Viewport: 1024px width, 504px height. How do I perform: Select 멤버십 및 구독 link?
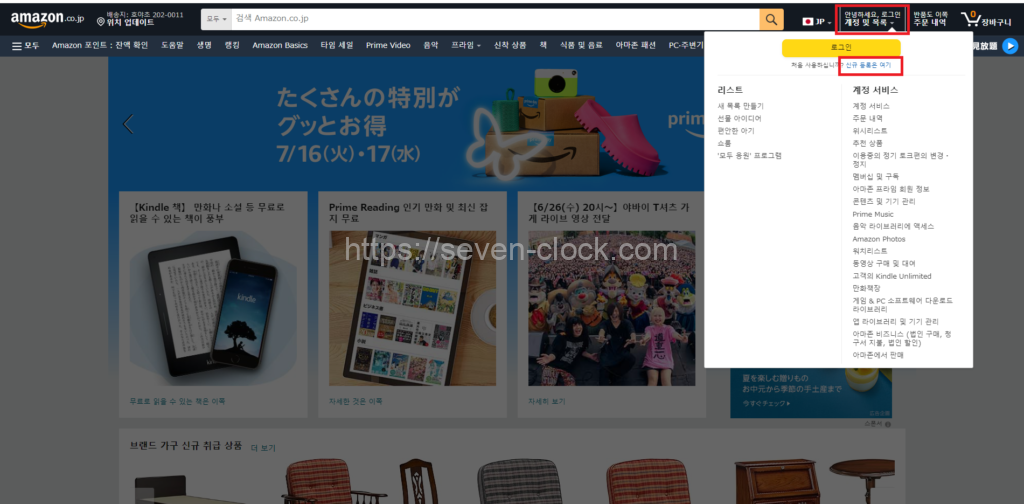tap(875, 176)
